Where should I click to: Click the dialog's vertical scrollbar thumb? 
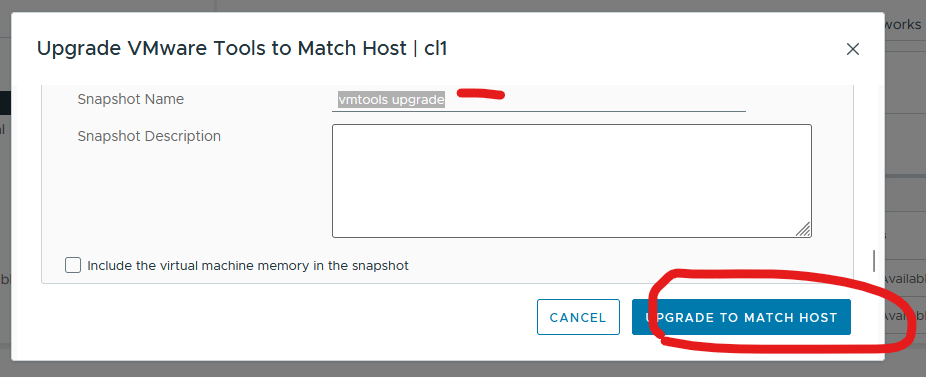coord(874,261)
